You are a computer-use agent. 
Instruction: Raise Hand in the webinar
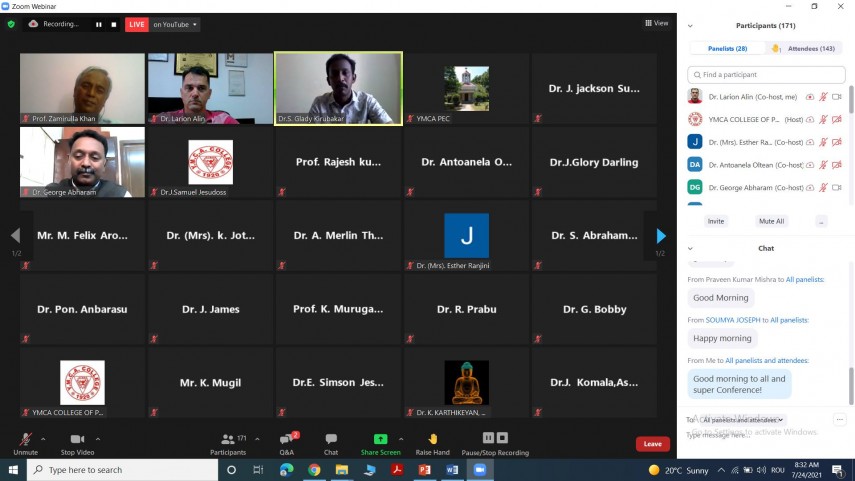pyautogui.click(x=432, y=444)
